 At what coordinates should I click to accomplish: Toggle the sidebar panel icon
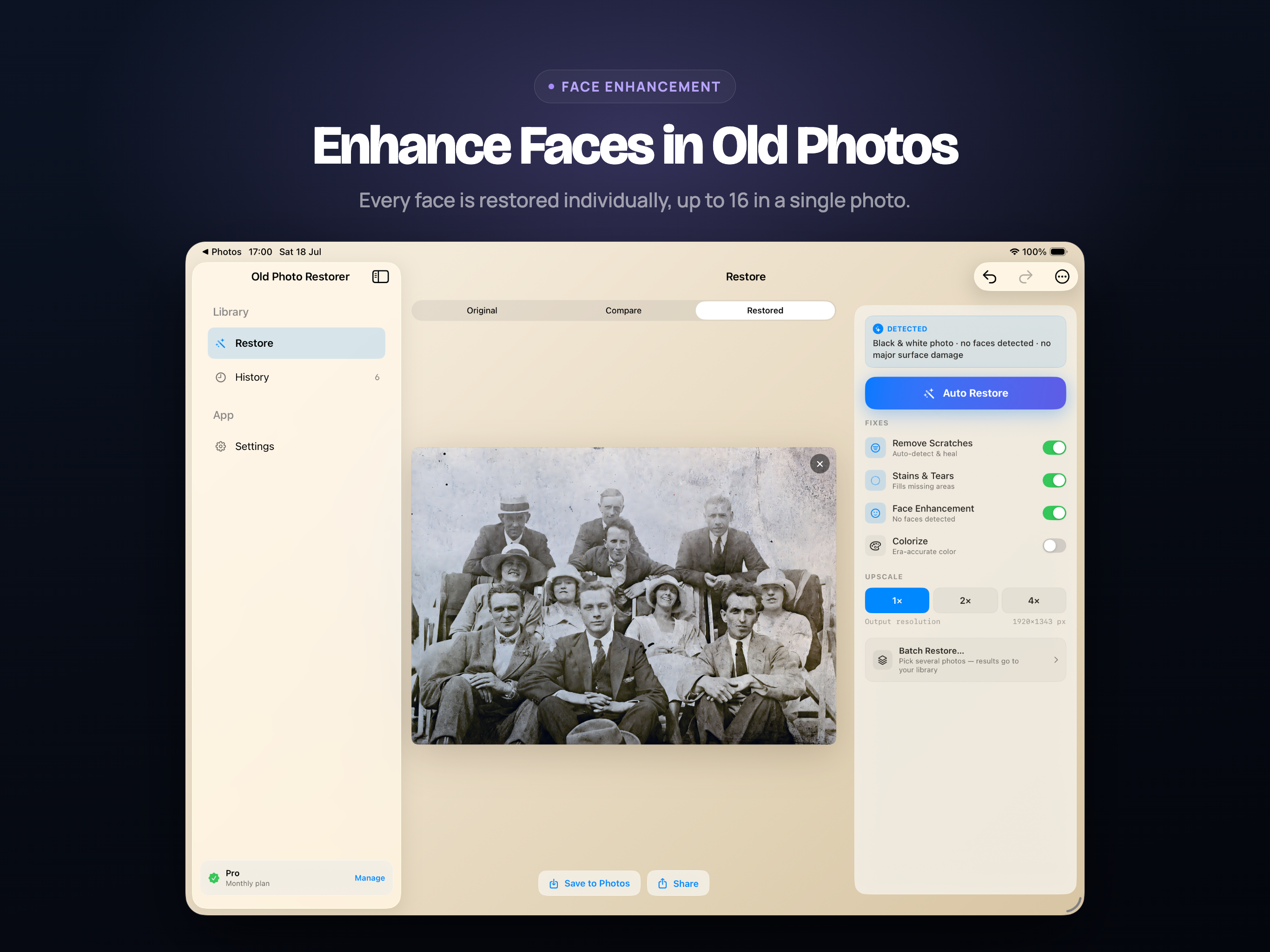click(380, 277)
